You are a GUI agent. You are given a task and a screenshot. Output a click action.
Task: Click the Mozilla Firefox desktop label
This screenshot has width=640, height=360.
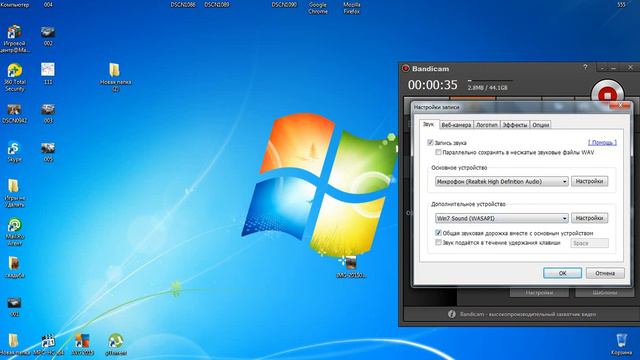(352, 8)
